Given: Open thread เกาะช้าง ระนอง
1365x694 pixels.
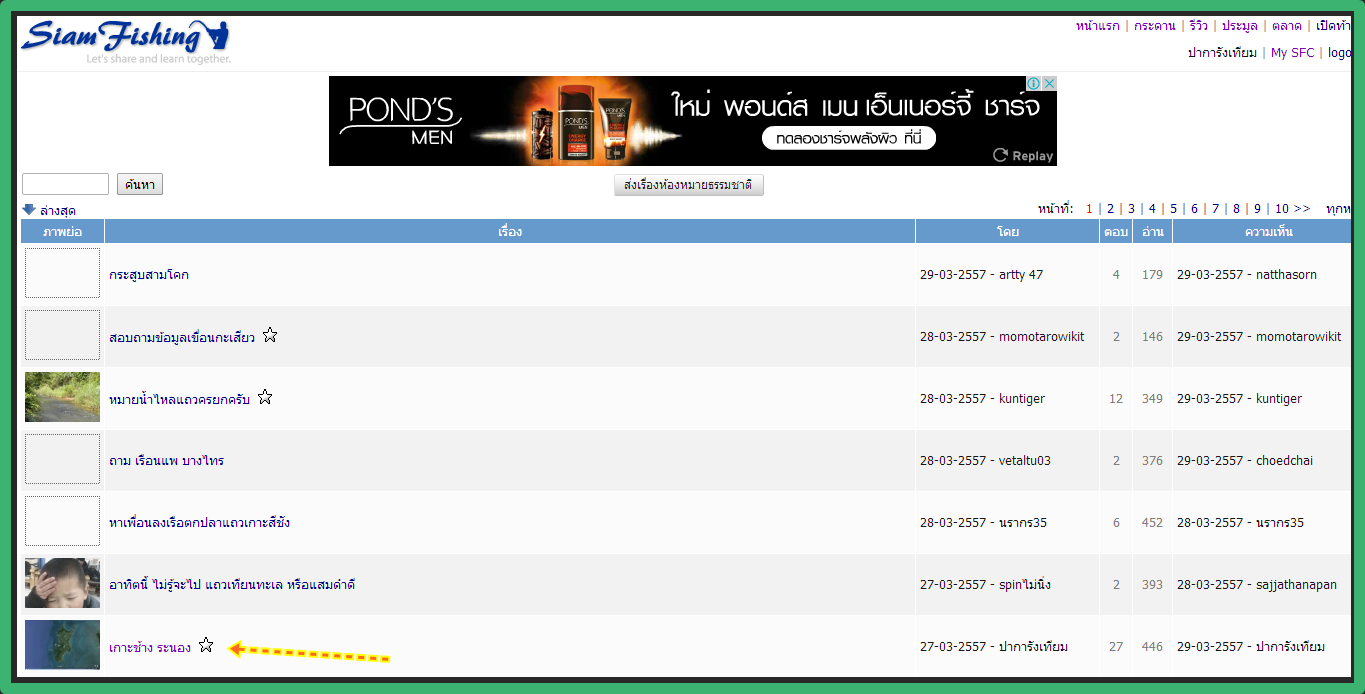Looking at the screenshot, I should click(150, 647).
